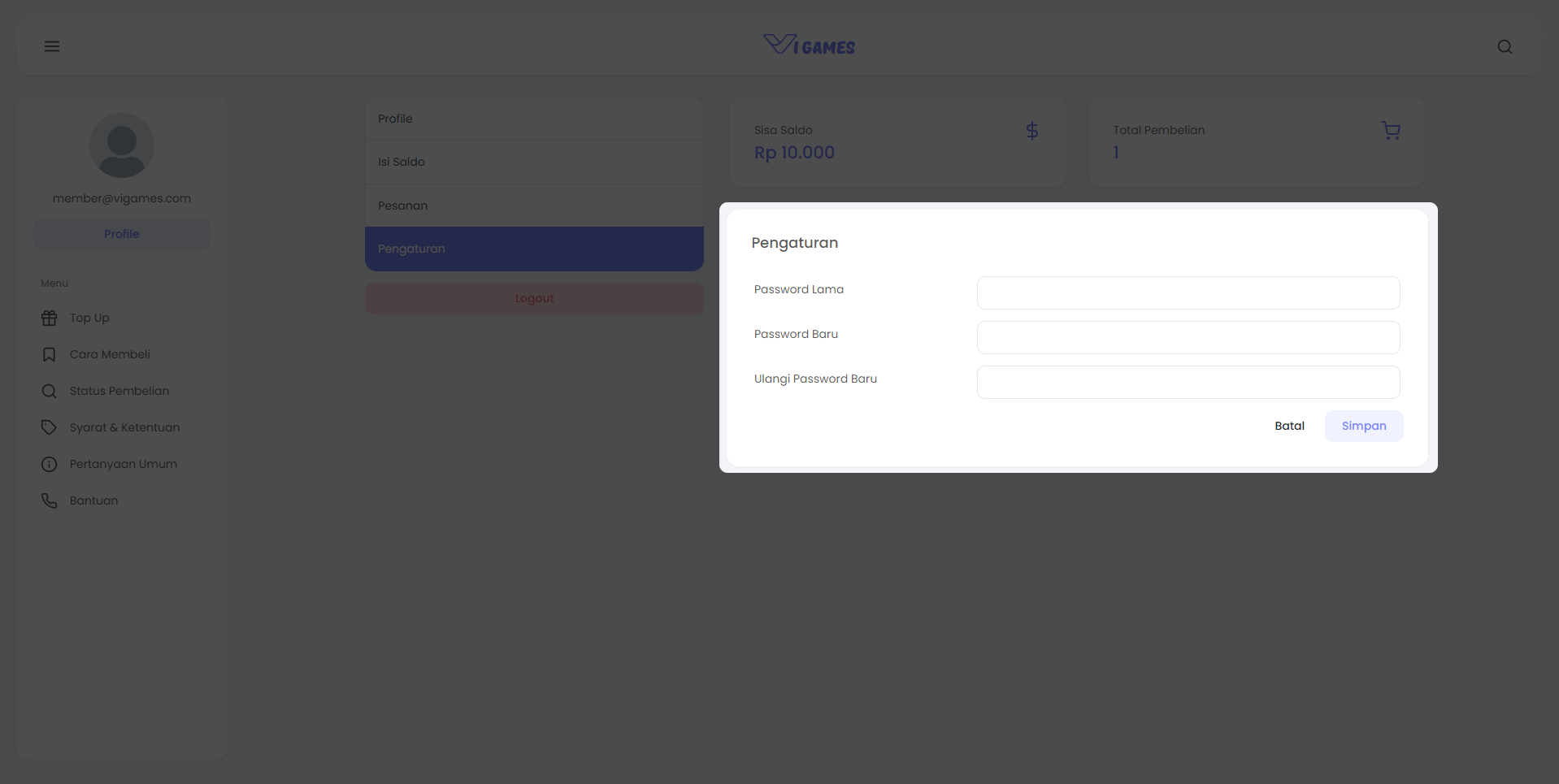1559x784 pixels.
Task: Focus the Password Lama input field
Action: tap(1188, 292)
